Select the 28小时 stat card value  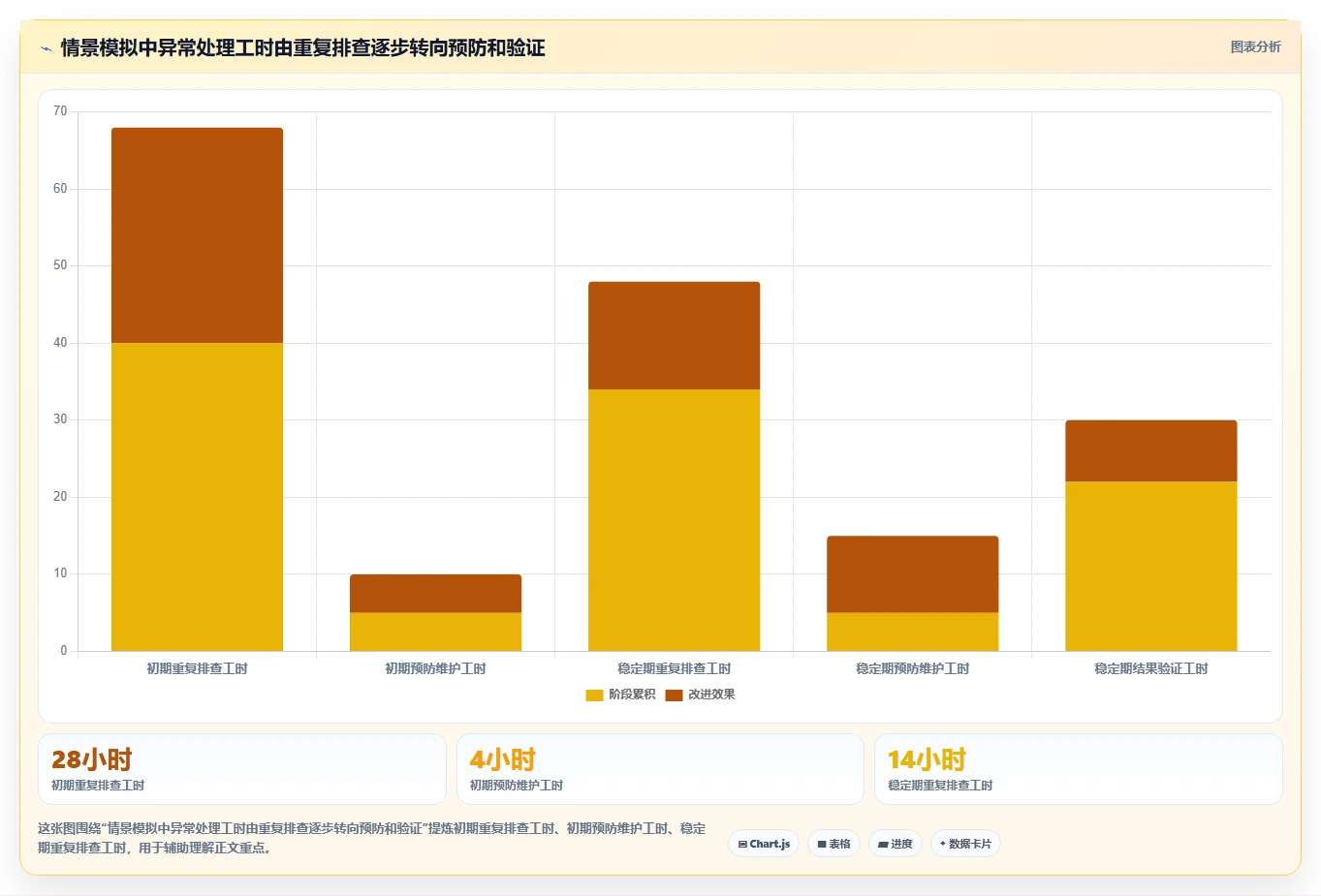(91, 759)
